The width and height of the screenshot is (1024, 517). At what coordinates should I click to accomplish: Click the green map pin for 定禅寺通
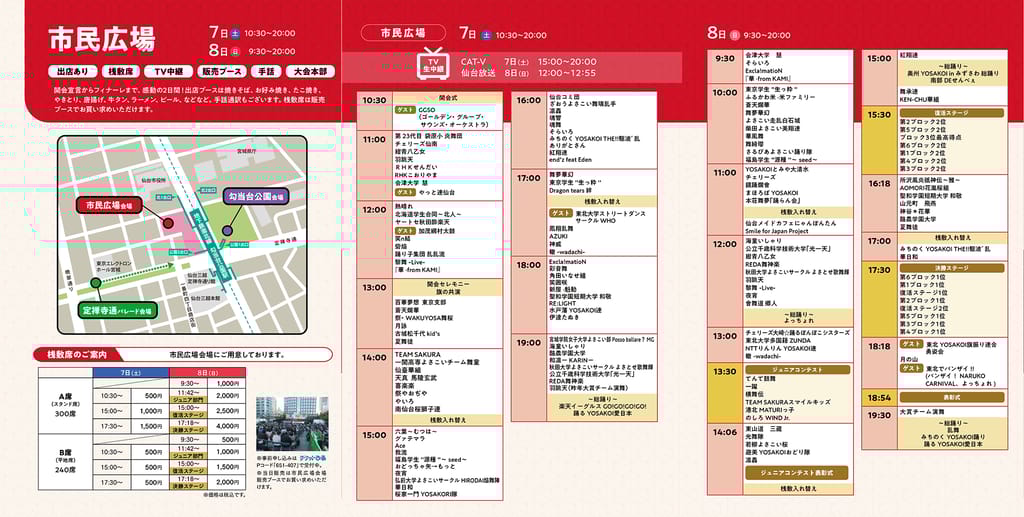pyautogui.click(x=96, y=283)
